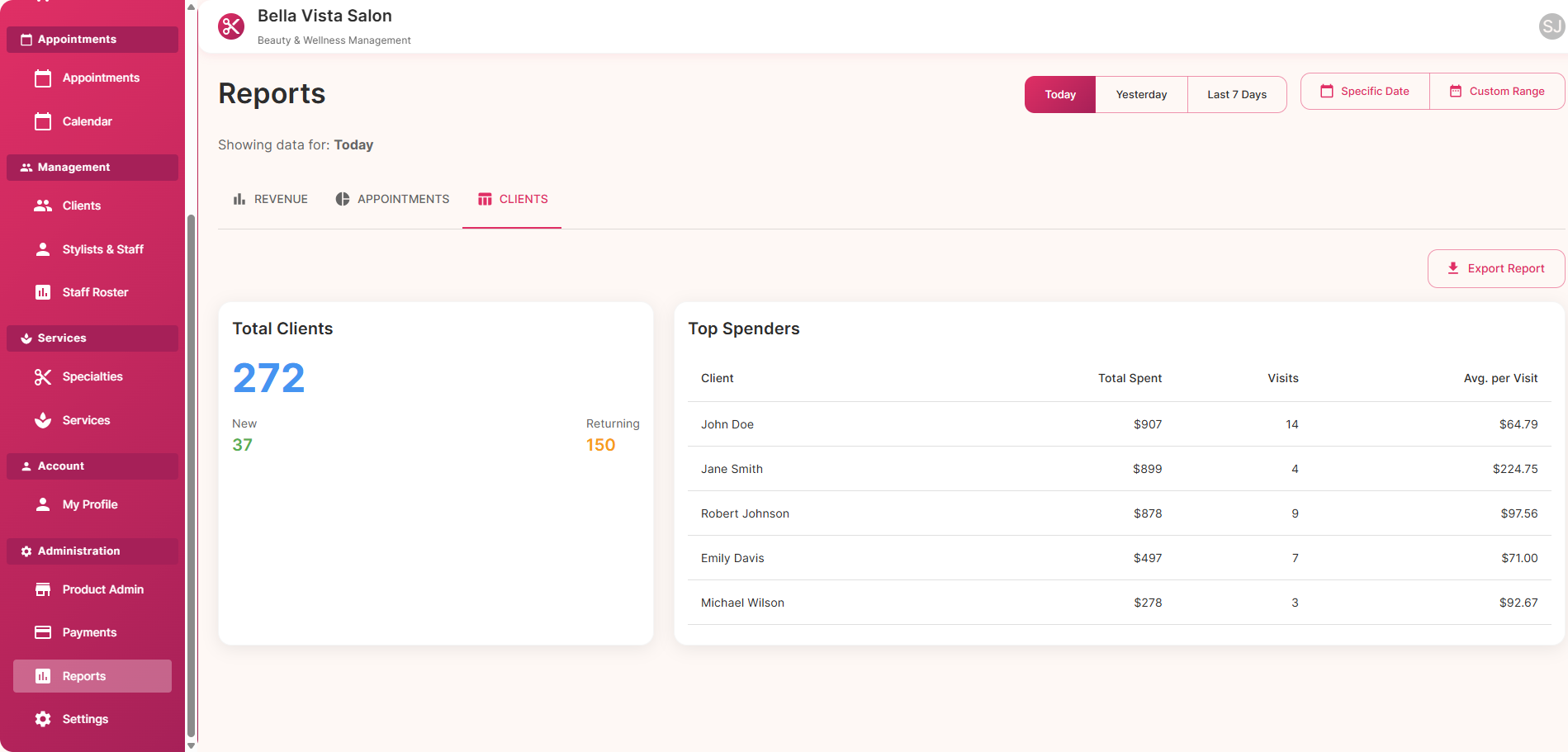The width and height of the screenshot is (1568, 752).
Task: Go to Stylists & Staff page
Action: pyautogui.click(x=102, y=249)
